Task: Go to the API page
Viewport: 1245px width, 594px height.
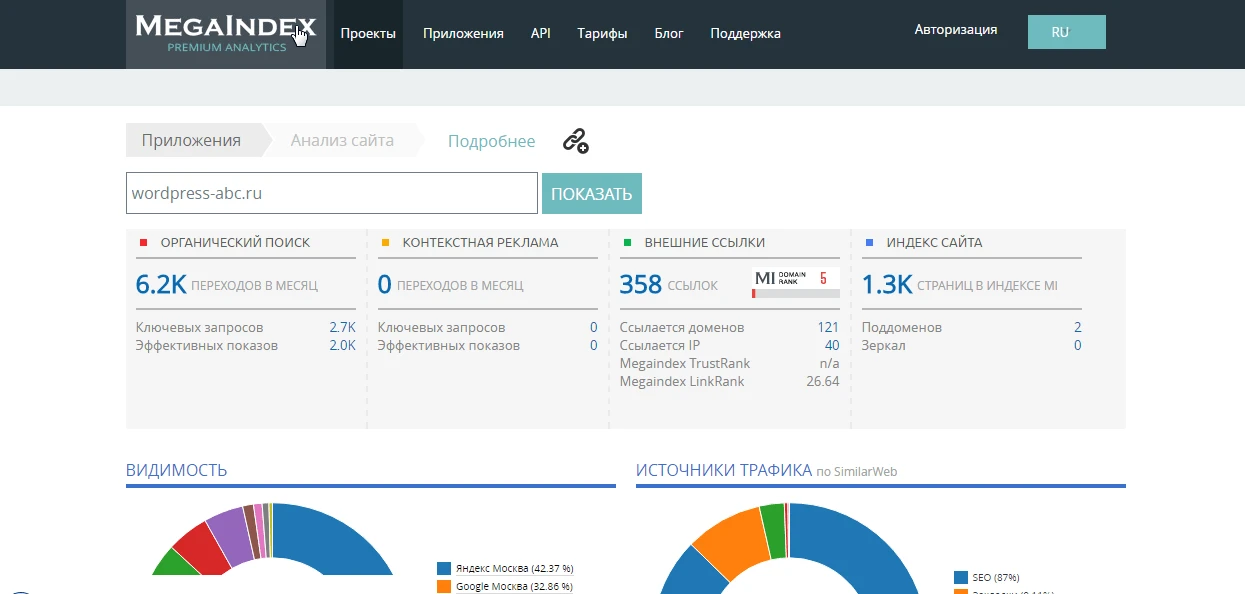Action: point(541,33)
